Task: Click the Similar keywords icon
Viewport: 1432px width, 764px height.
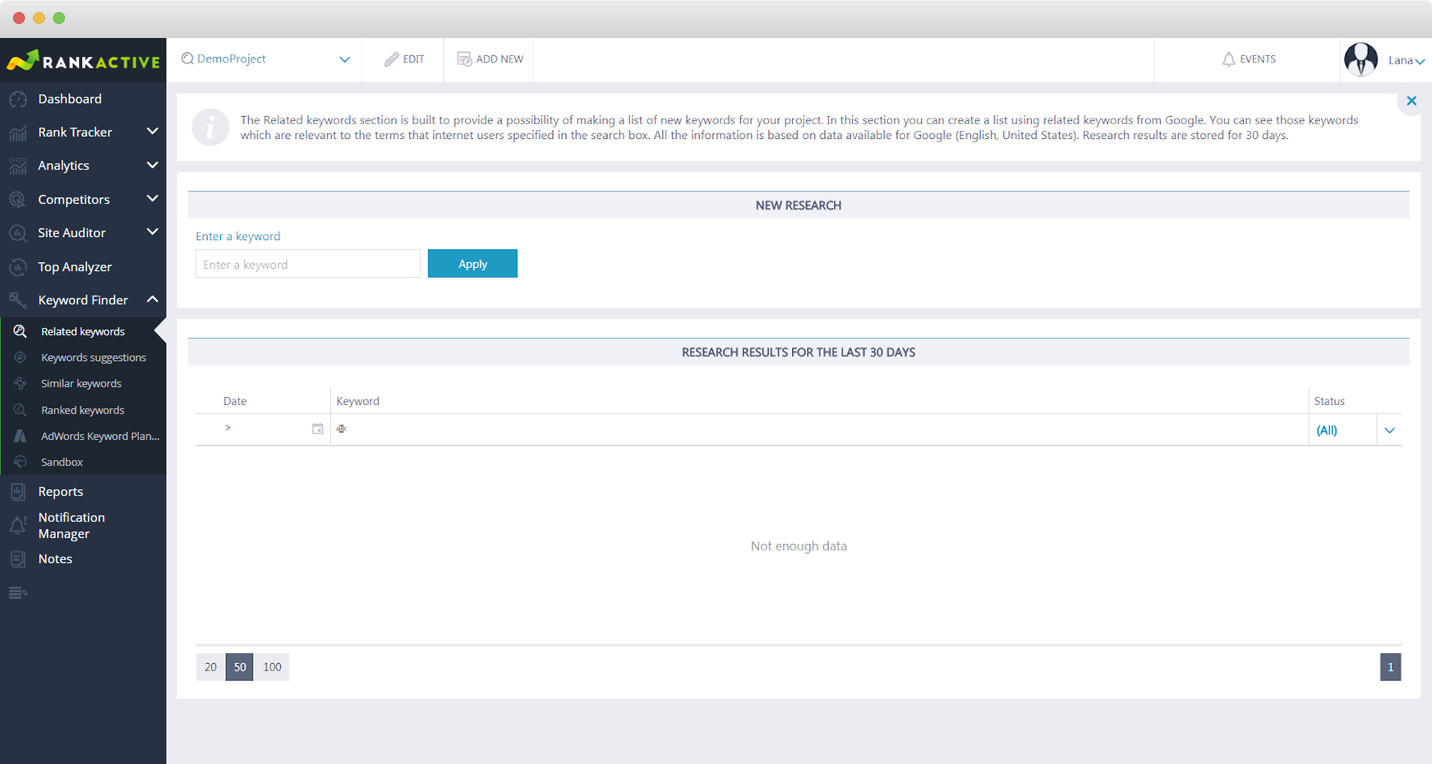Action: [20, 384]
